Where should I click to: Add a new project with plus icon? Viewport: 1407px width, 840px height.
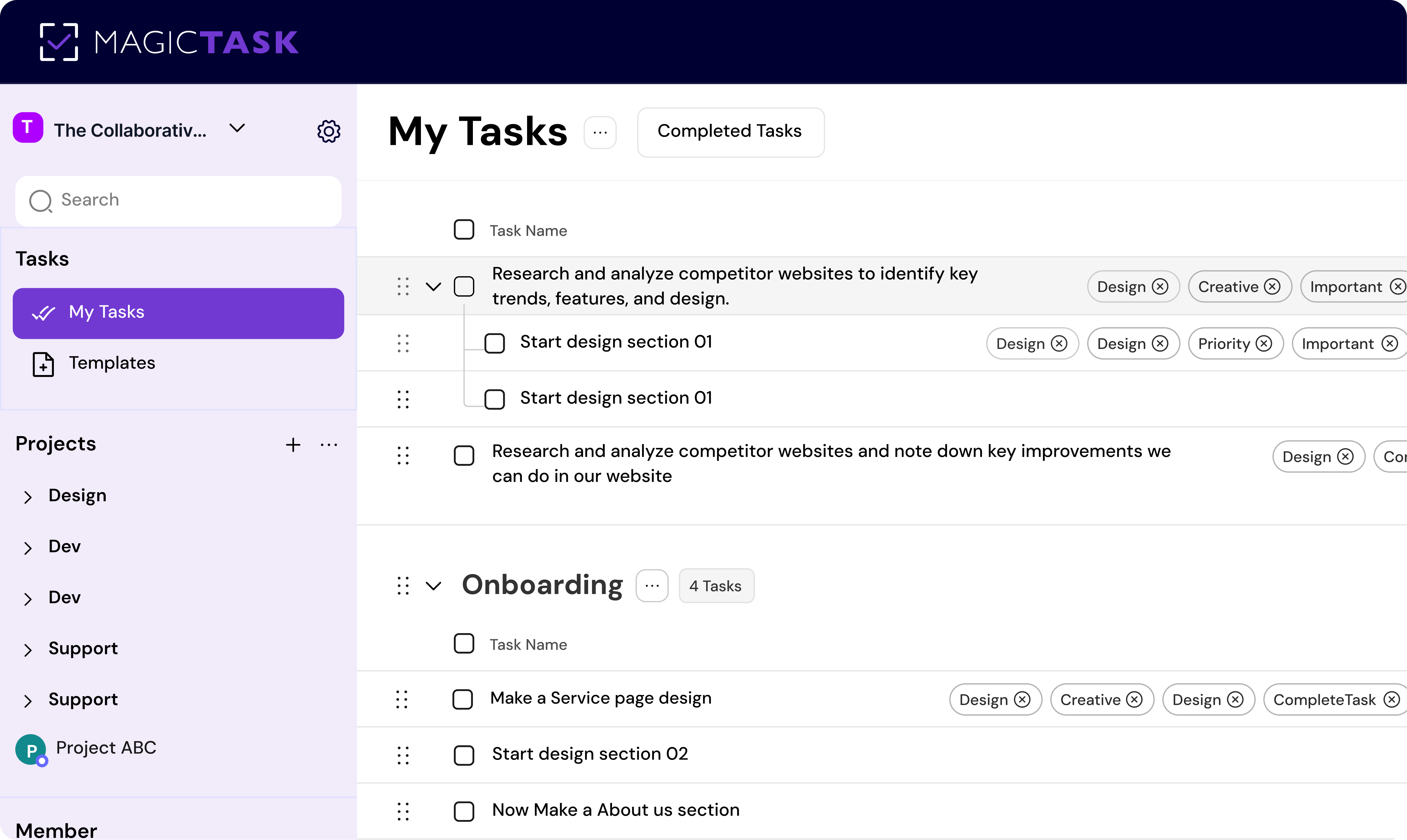293,445
